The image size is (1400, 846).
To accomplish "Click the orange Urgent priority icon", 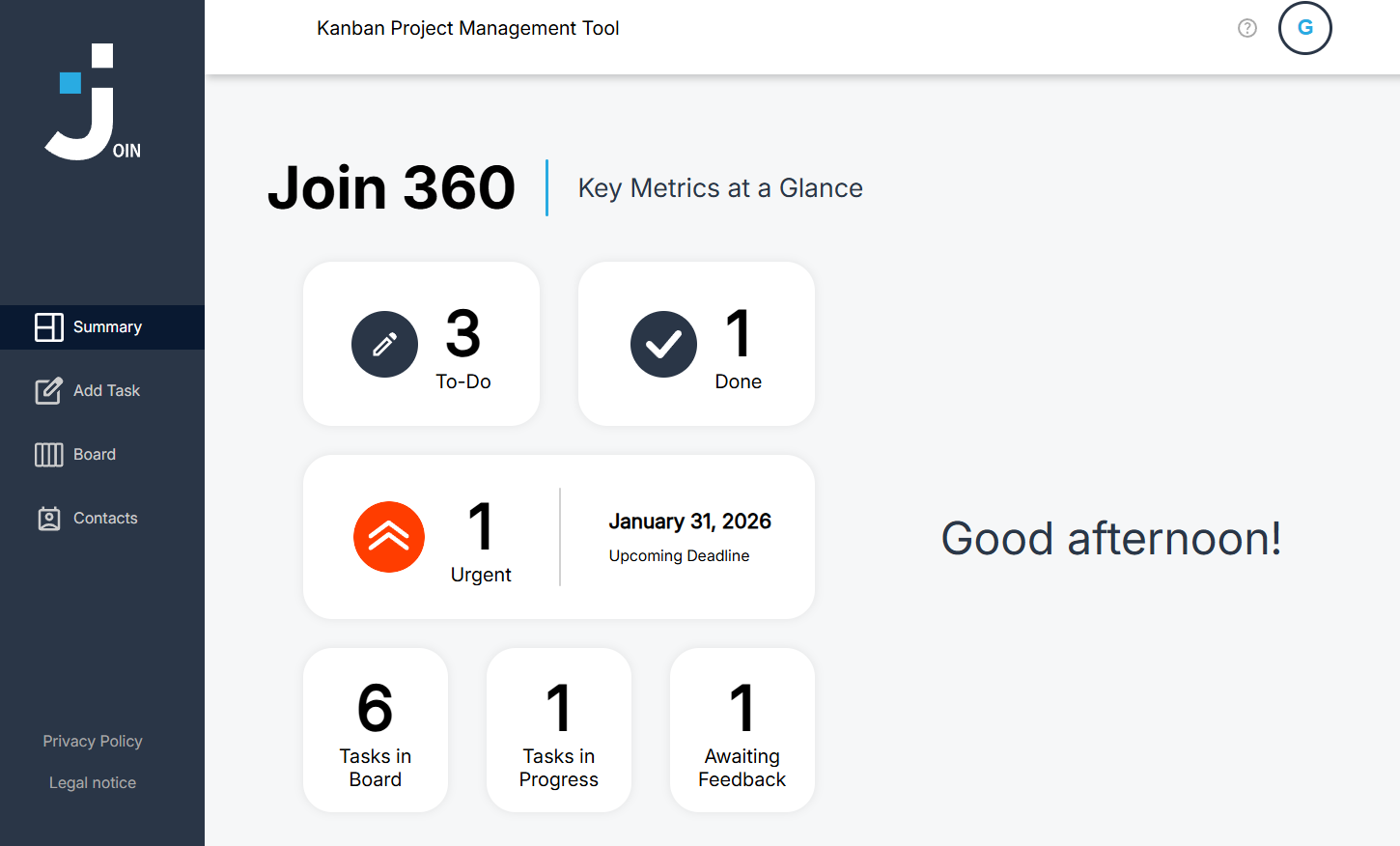I will (389, 536).
